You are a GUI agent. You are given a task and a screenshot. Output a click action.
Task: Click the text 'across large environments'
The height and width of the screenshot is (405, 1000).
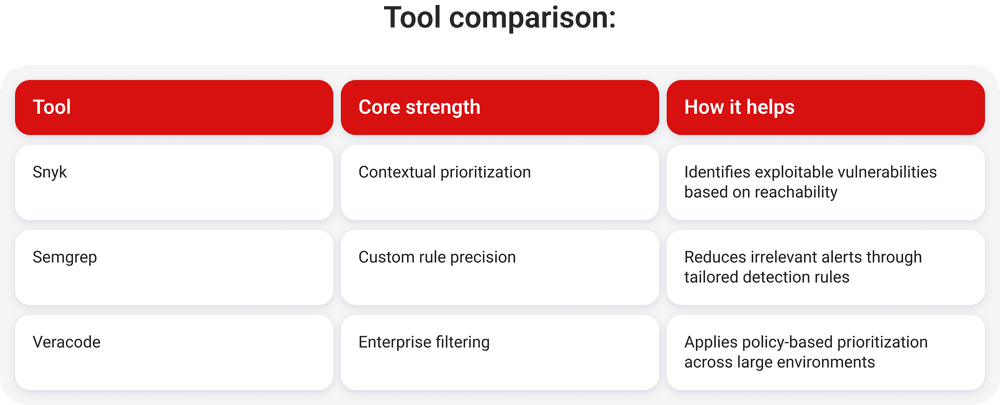tap(779, 362)
